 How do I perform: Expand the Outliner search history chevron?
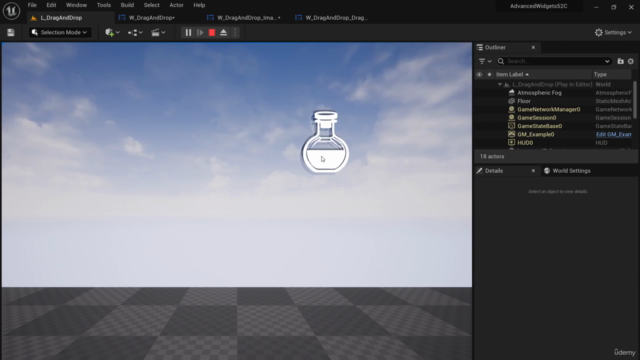click(607, 61)
